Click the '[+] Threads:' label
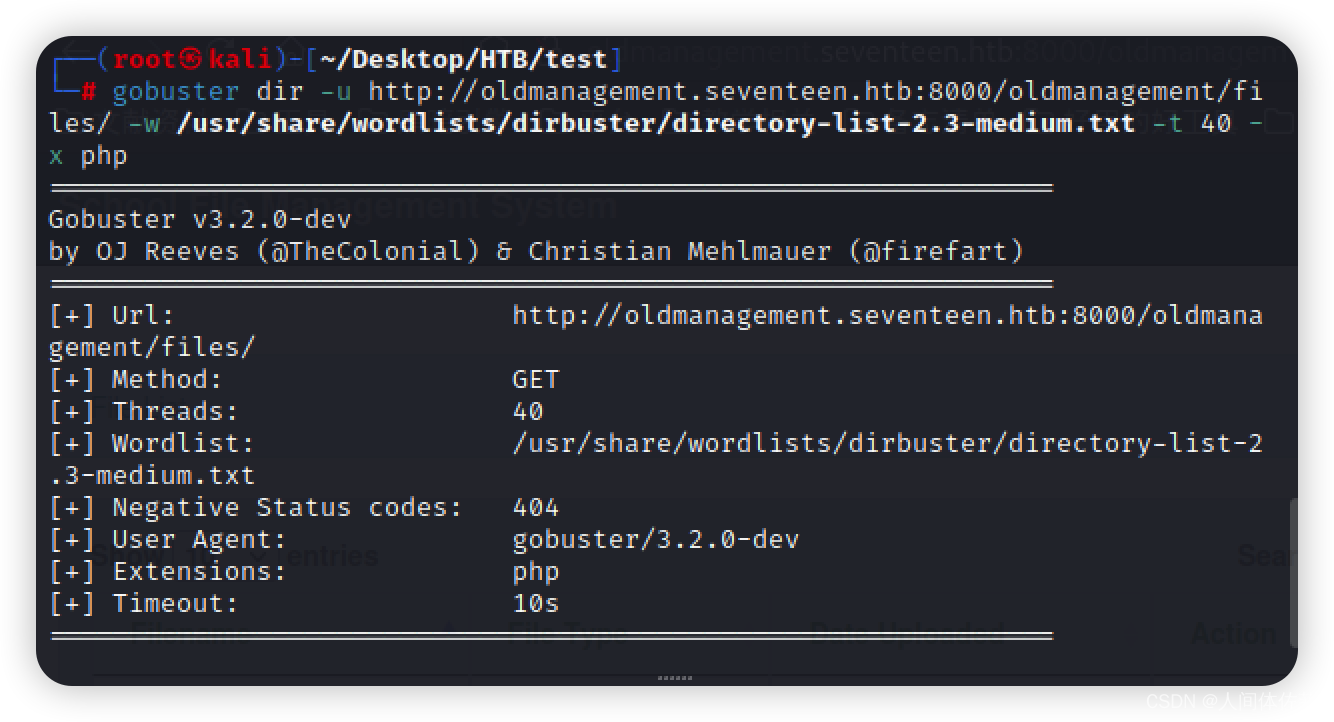Image resolution: width=1334 pixels, height=722 pixels. 144,411
